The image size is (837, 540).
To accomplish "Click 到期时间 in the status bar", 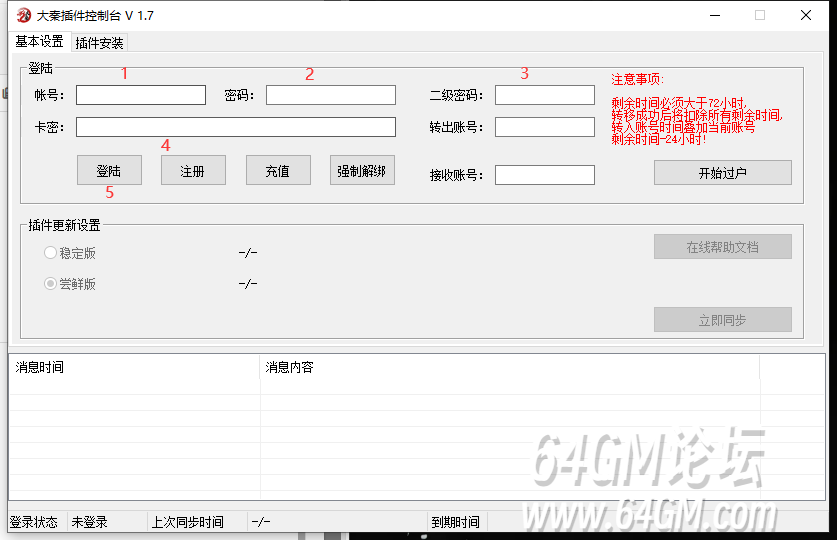I will [x=455, y=522].
